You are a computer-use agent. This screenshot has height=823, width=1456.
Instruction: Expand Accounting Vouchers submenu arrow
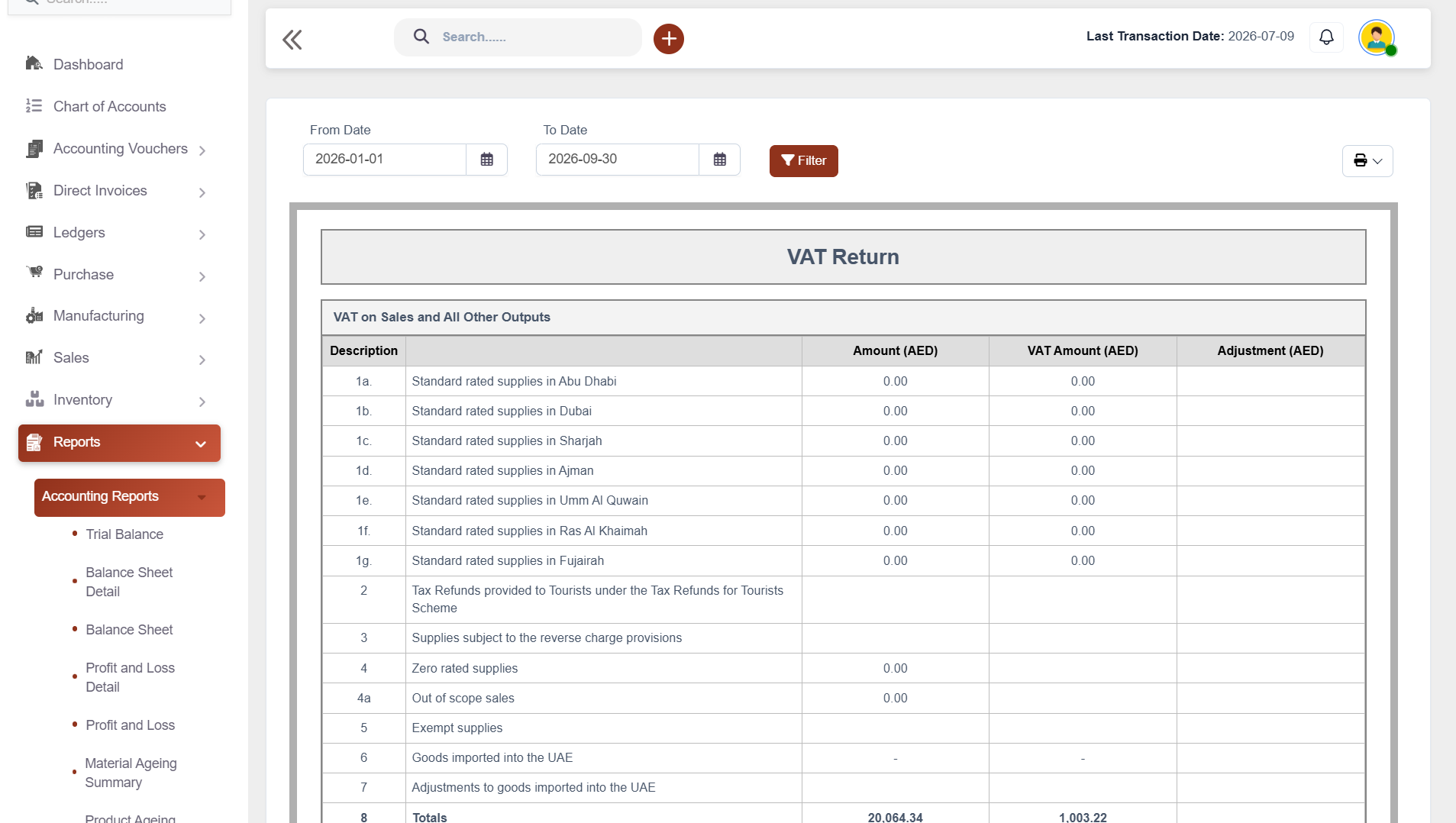coord(202,151)
